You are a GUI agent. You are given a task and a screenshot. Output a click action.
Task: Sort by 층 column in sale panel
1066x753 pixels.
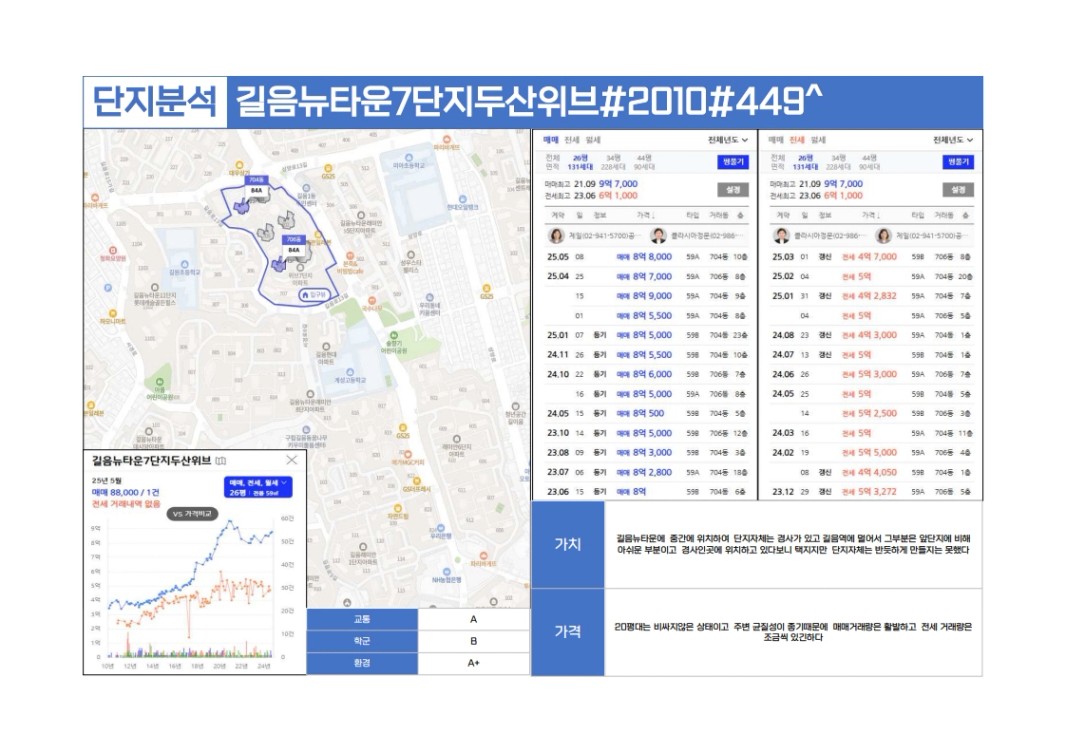point(740,215)
